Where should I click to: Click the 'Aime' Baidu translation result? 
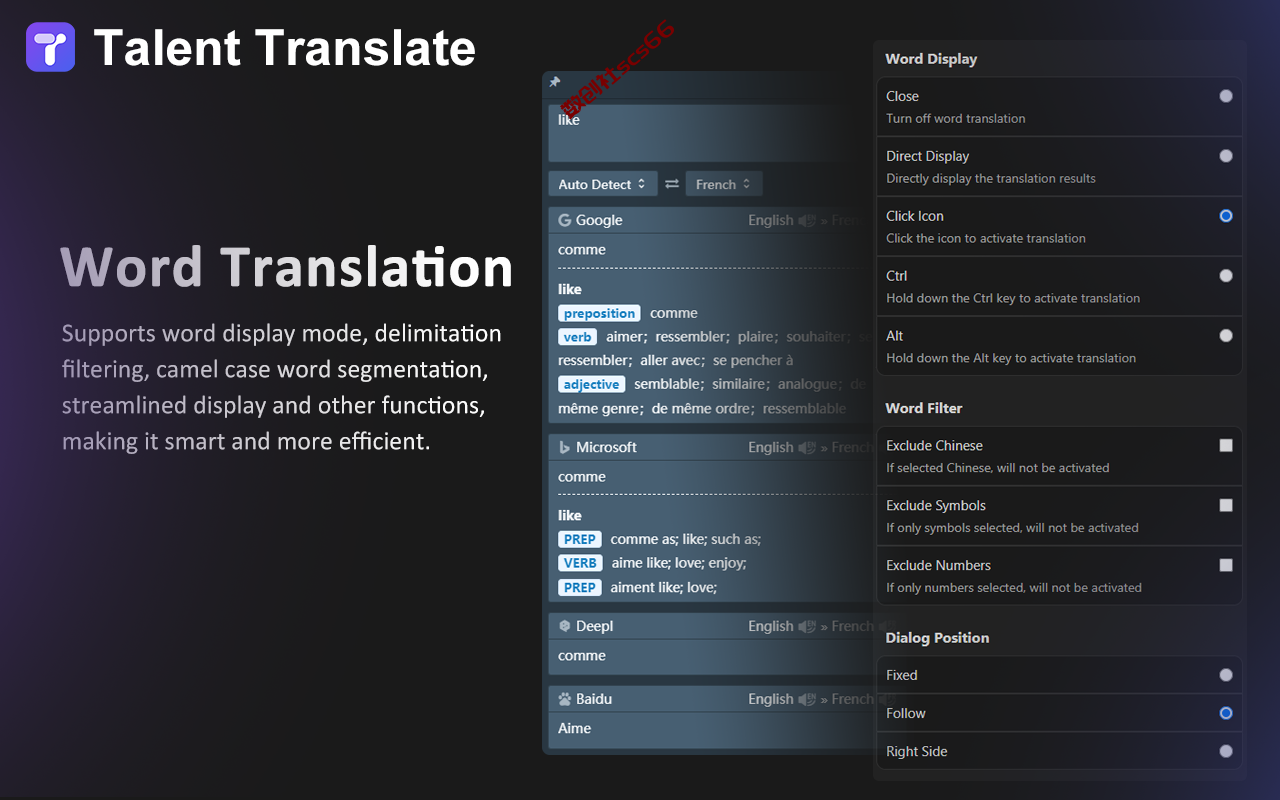point(575,728)
